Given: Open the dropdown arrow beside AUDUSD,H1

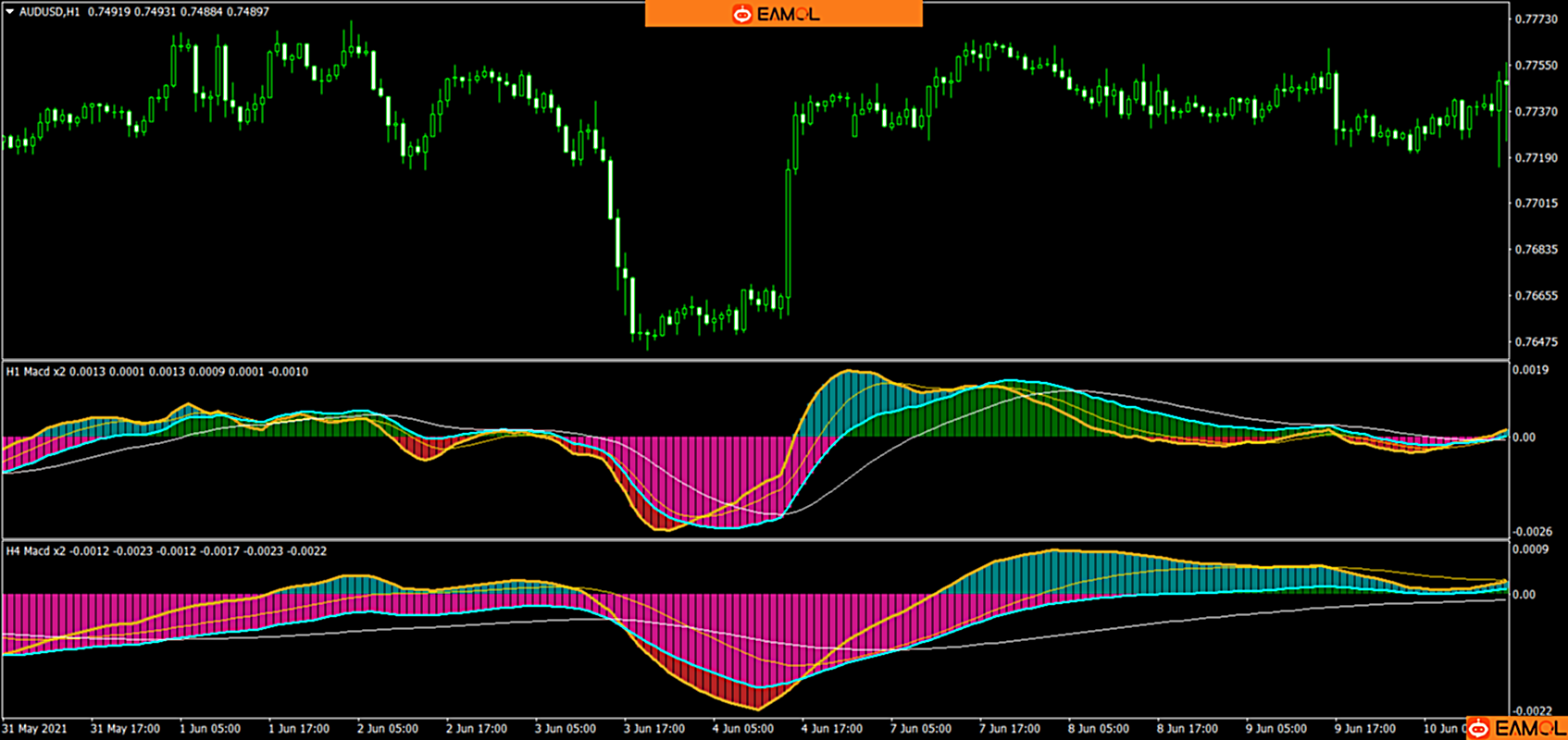Looking at the screenshot, I should [x=10, y=12].
